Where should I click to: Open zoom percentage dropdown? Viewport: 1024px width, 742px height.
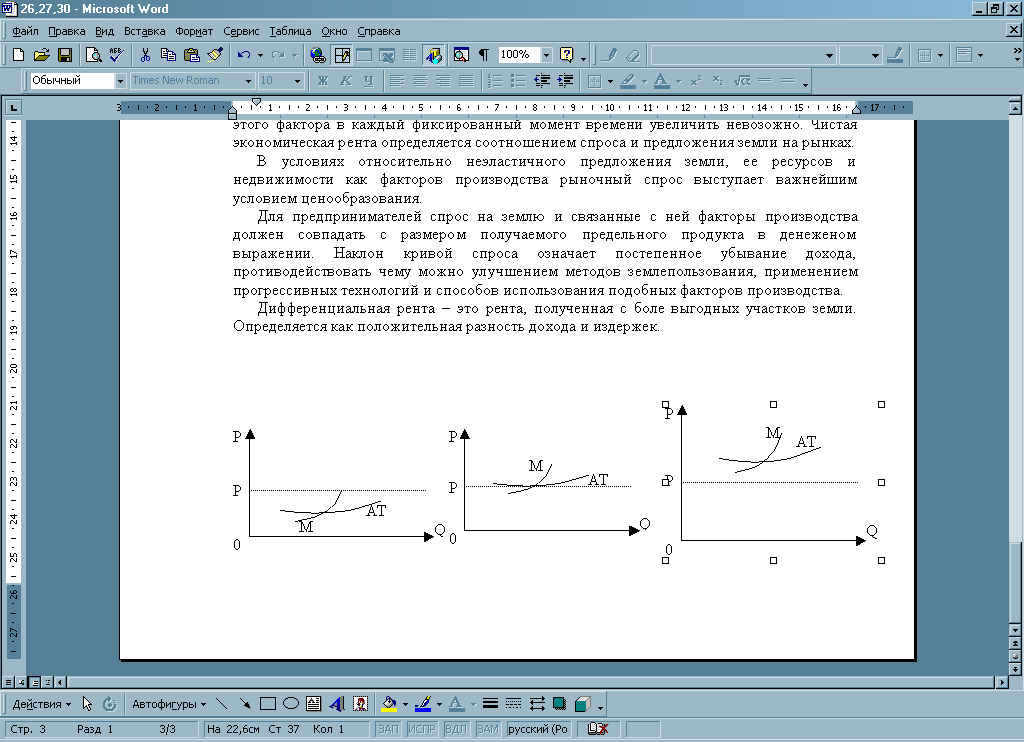click(x=547, y=56)
